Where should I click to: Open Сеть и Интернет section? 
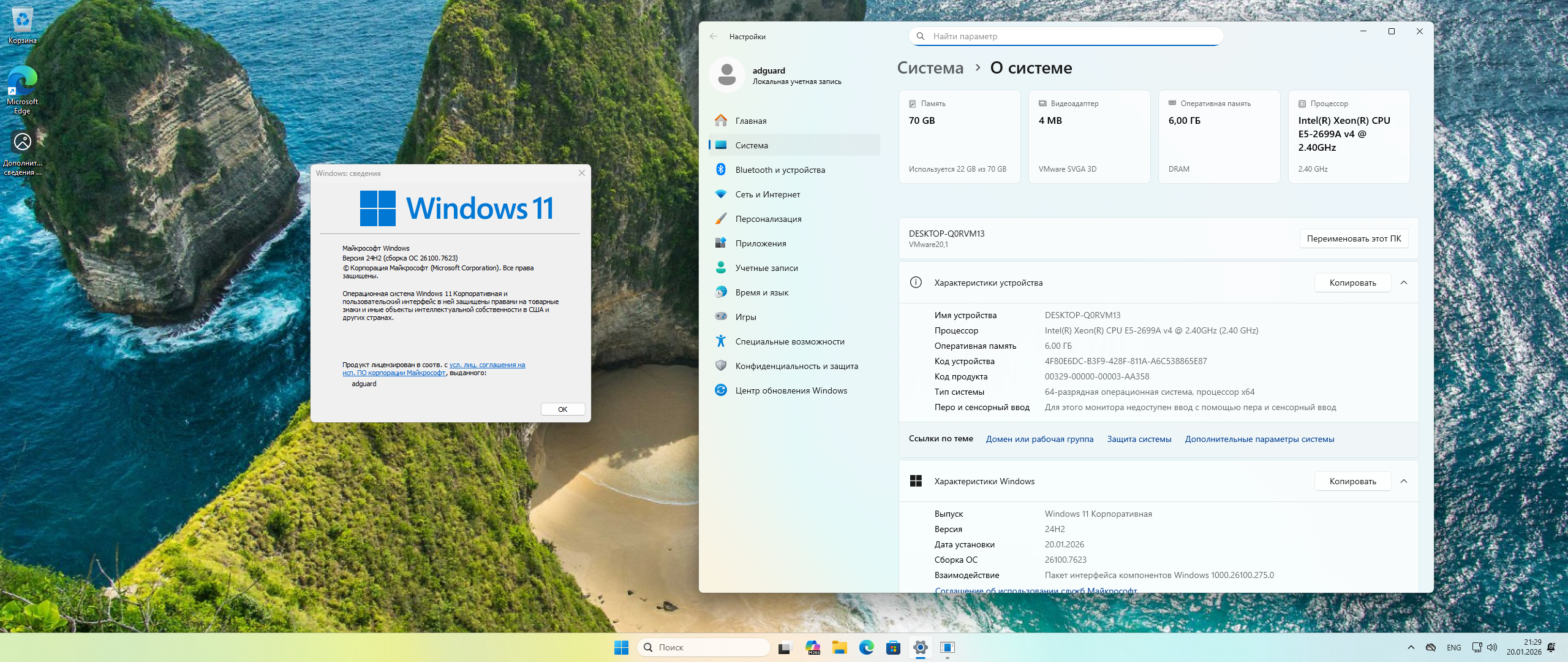(767, 194)
